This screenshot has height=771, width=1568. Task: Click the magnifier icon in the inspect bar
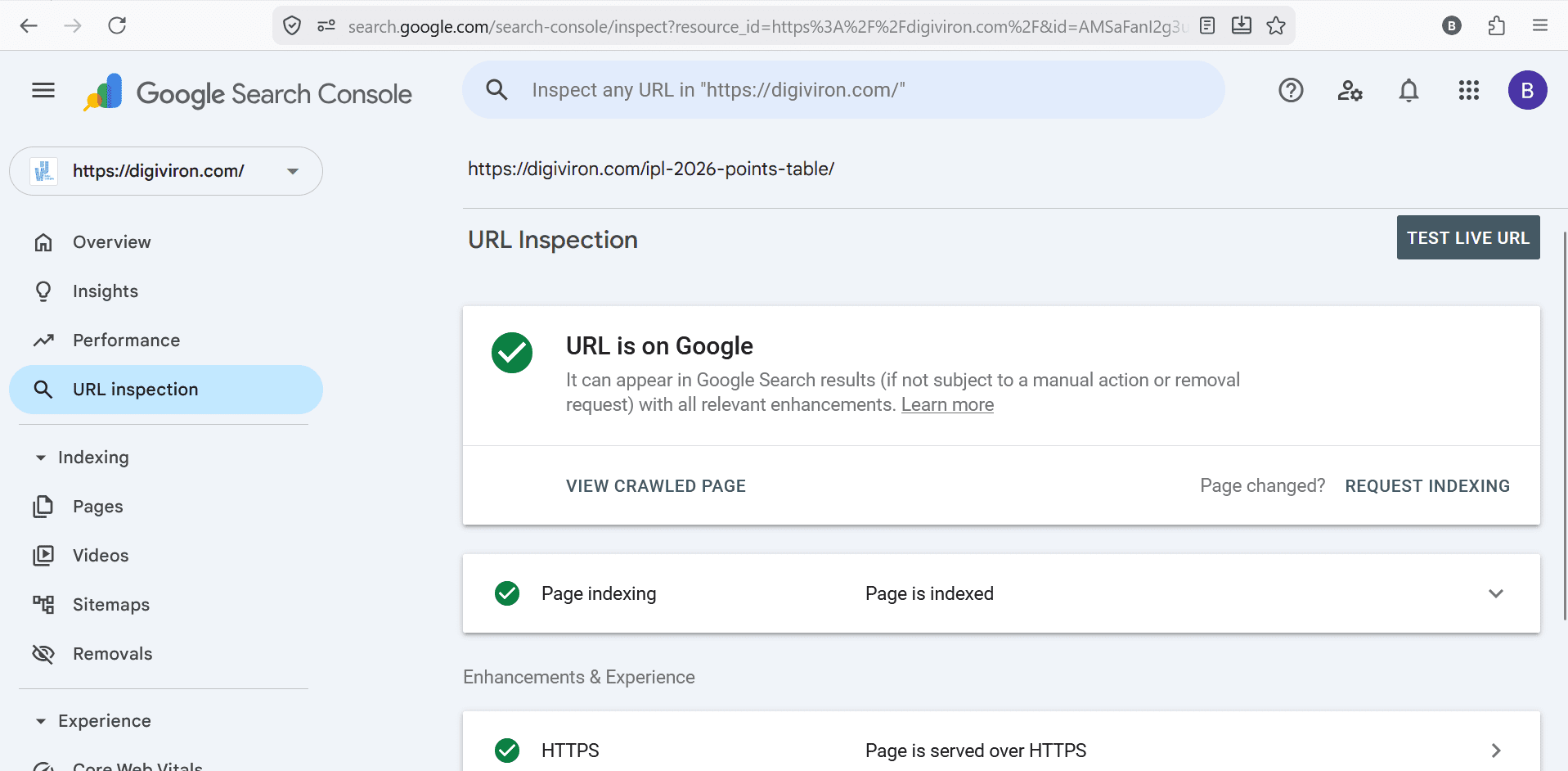(496, 90)
